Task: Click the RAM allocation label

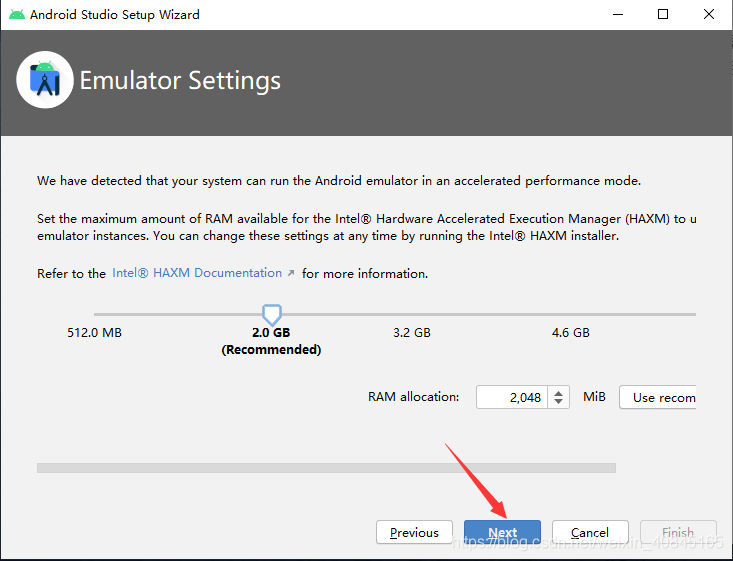Action: (x=414, y=397)
